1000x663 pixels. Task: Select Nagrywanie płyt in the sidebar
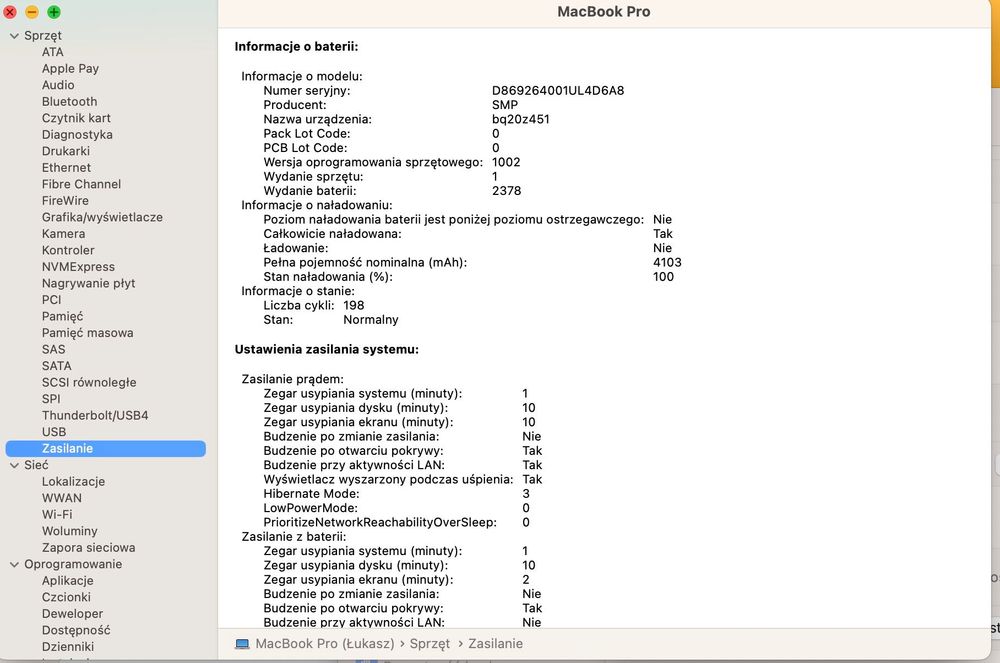pos(88,284)
